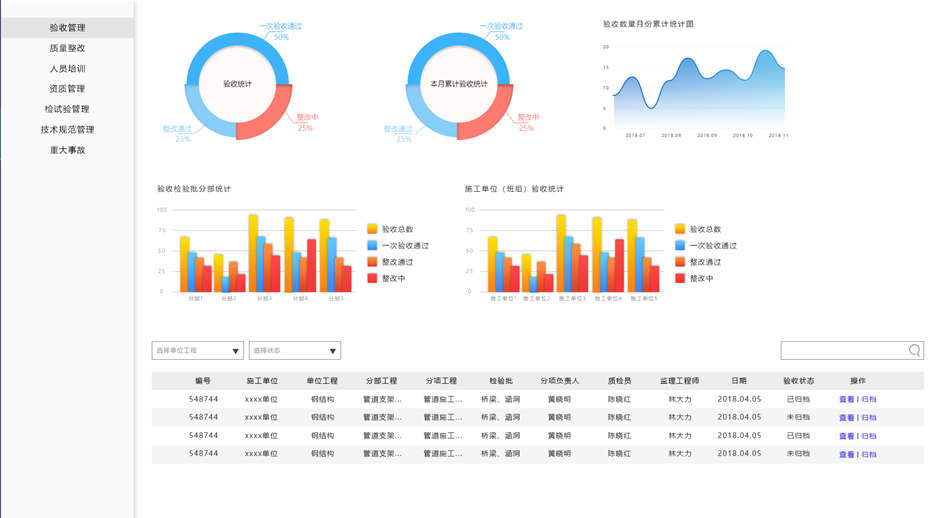
Task: Click the 质检员 column header
Action: [619, 381]
